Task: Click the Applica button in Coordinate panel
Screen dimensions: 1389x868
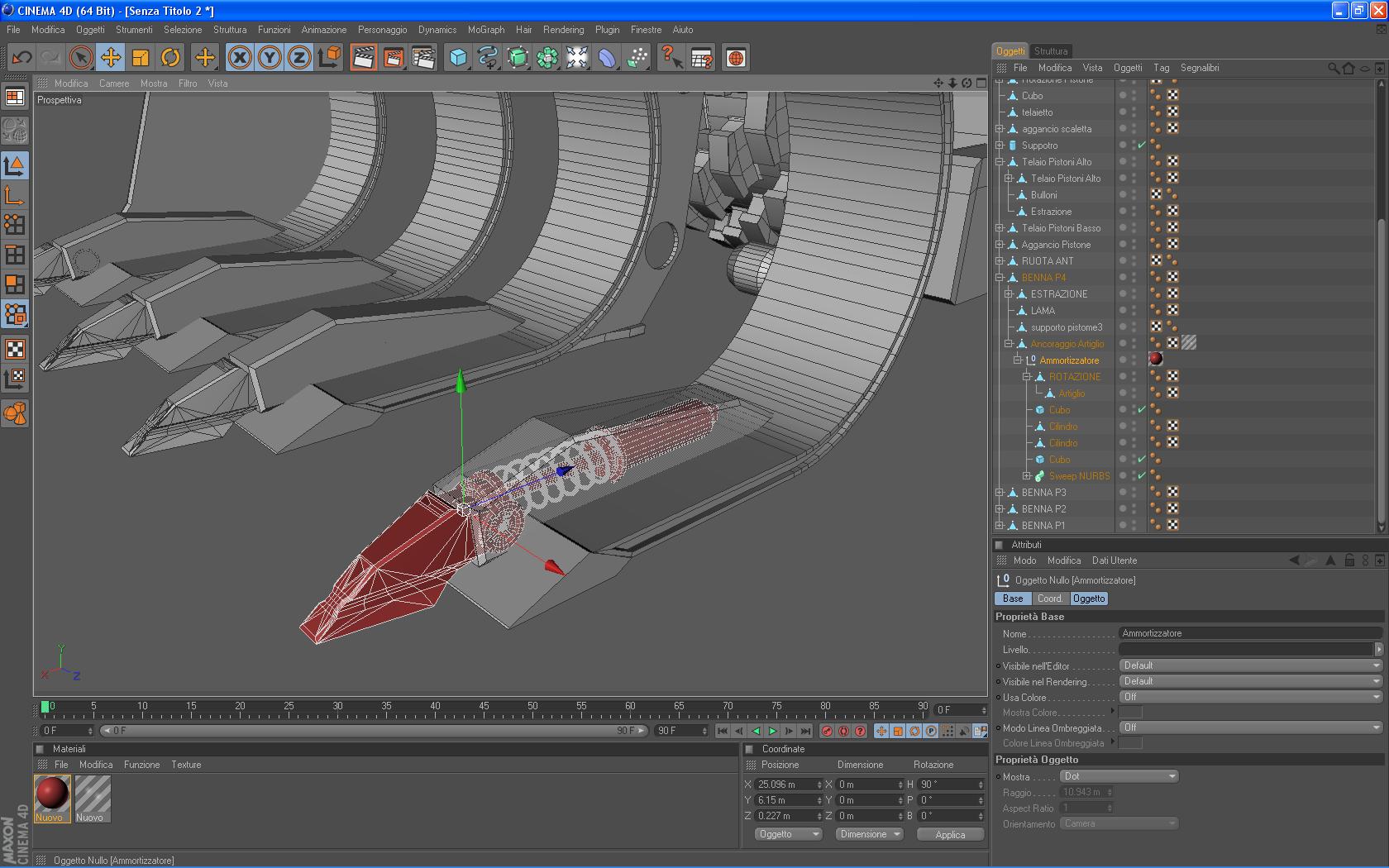Action: coord(950,835)
